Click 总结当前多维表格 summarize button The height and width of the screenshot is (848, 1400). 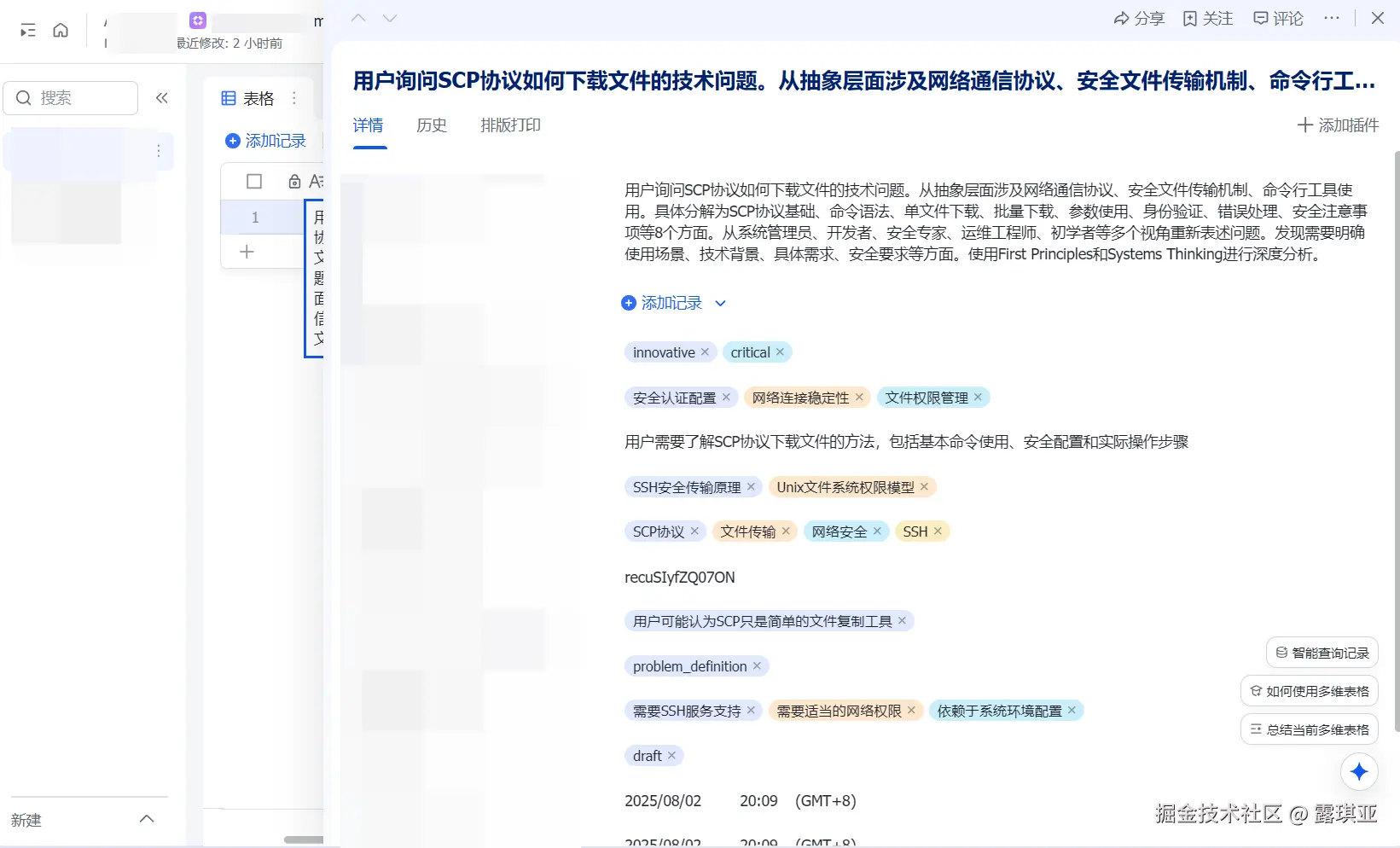tap(1310, 729)
